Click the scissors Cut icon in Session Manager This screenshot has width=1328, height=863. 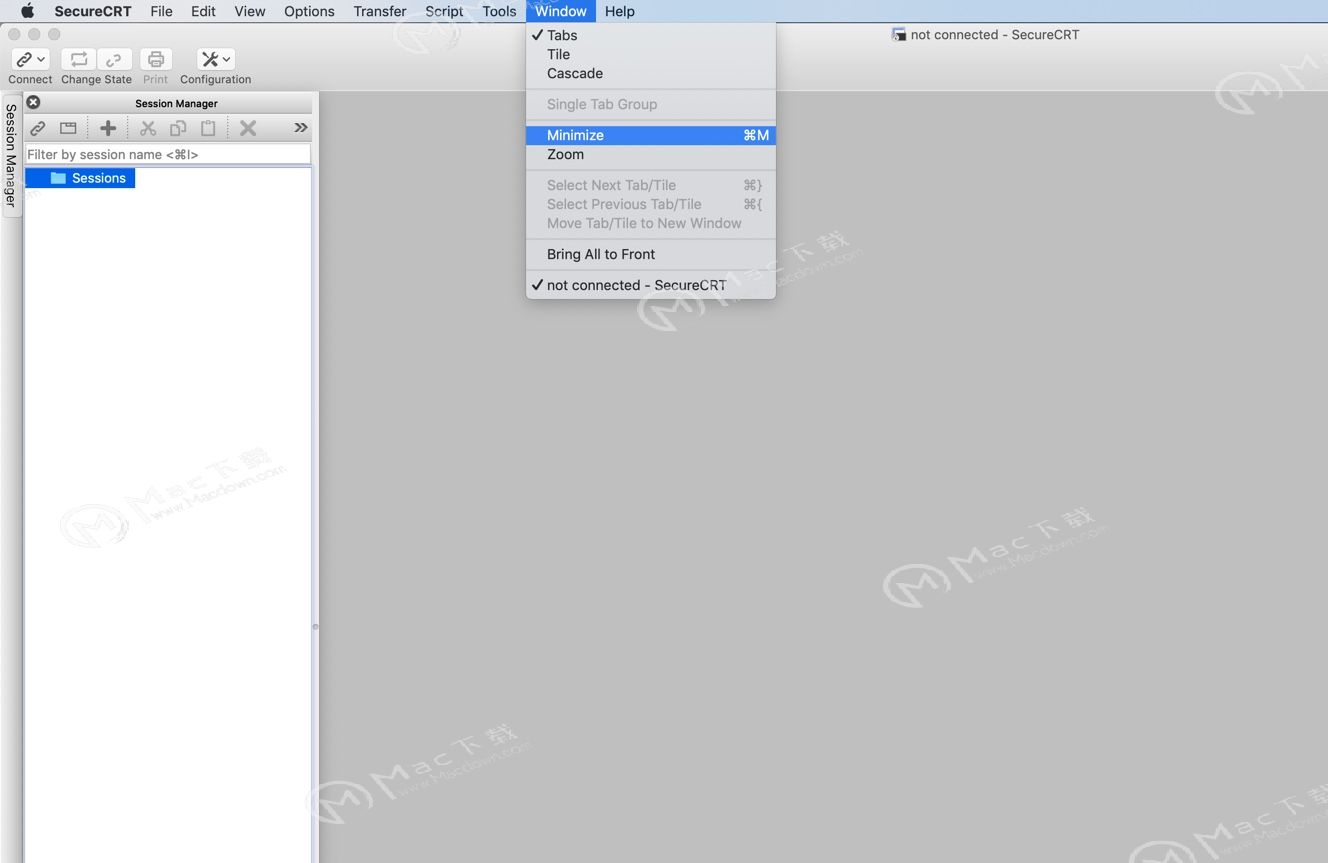coord(148,128)
